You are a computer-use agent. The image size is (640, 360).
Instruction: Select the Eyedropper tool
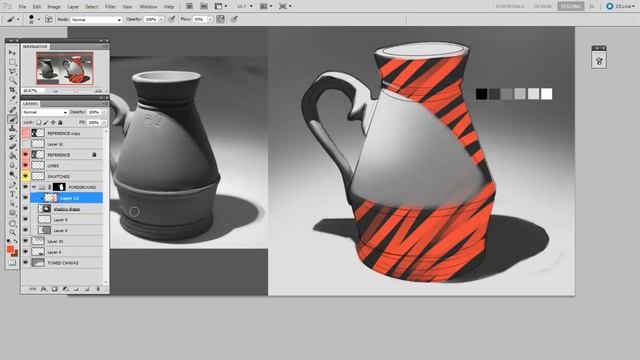tap(12, 100)
